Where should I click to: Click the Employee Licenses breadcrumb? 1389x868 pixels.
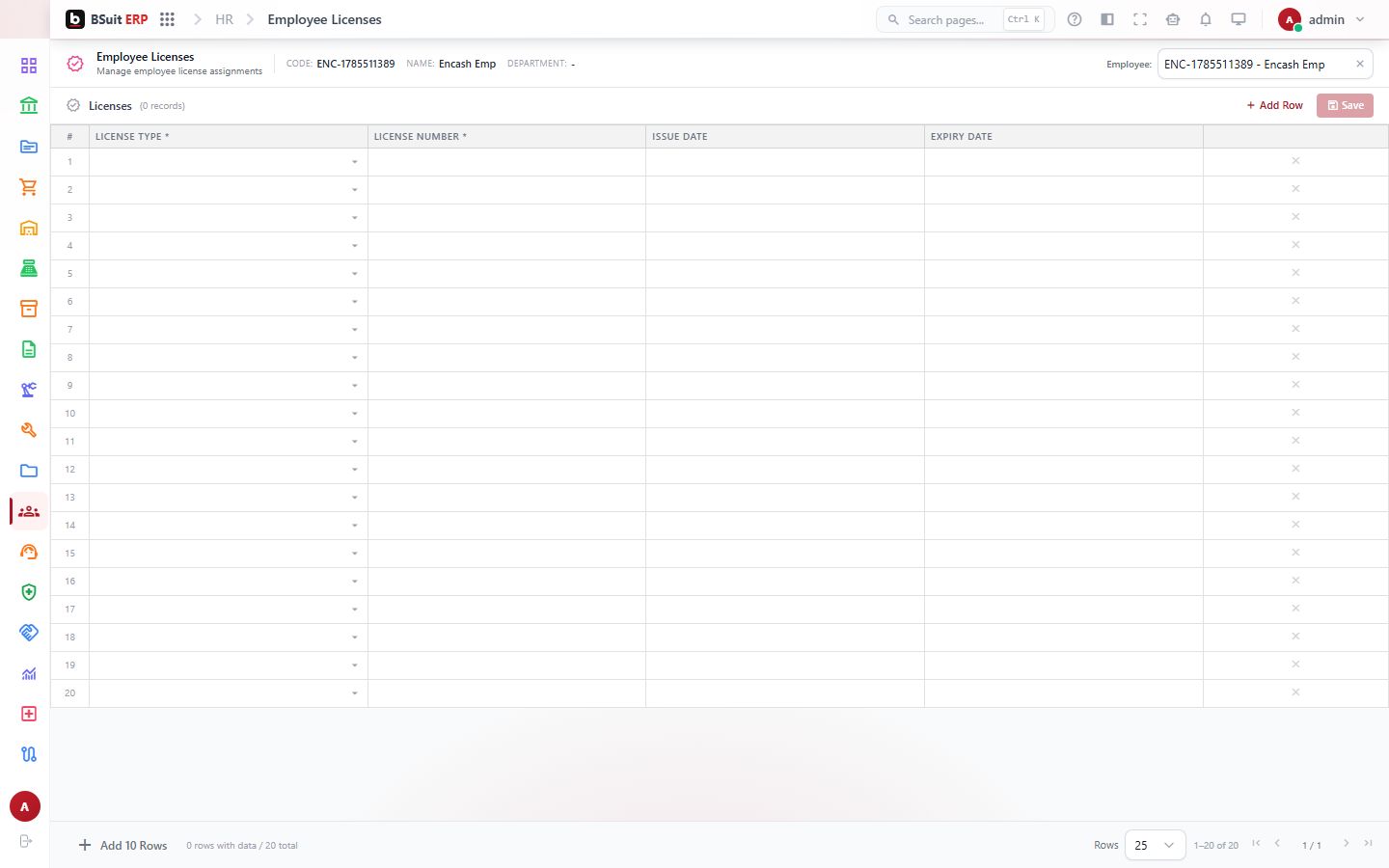324,19
